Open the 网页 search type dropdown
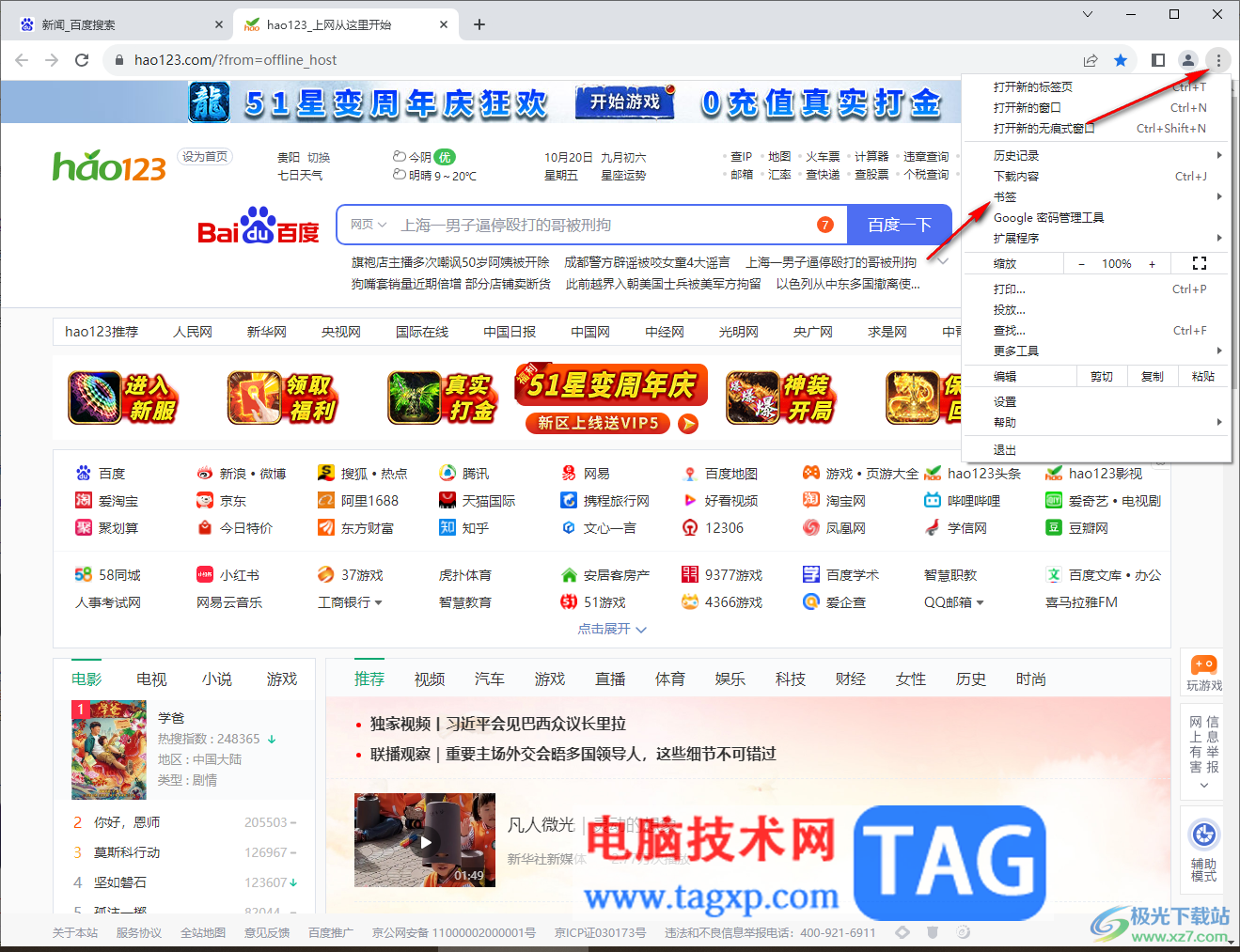 [368, 225]
